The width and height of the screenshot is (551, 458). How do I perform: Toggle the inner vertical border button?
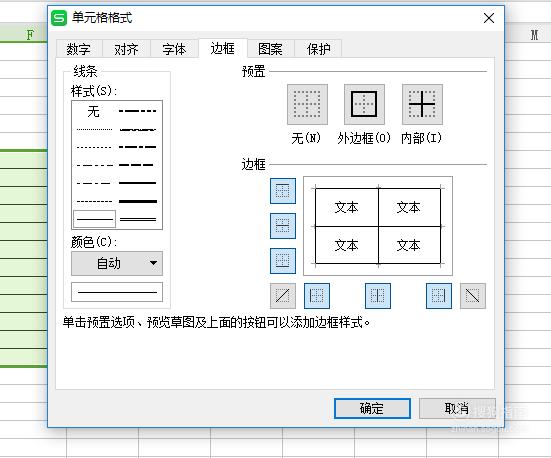point(378,296)
